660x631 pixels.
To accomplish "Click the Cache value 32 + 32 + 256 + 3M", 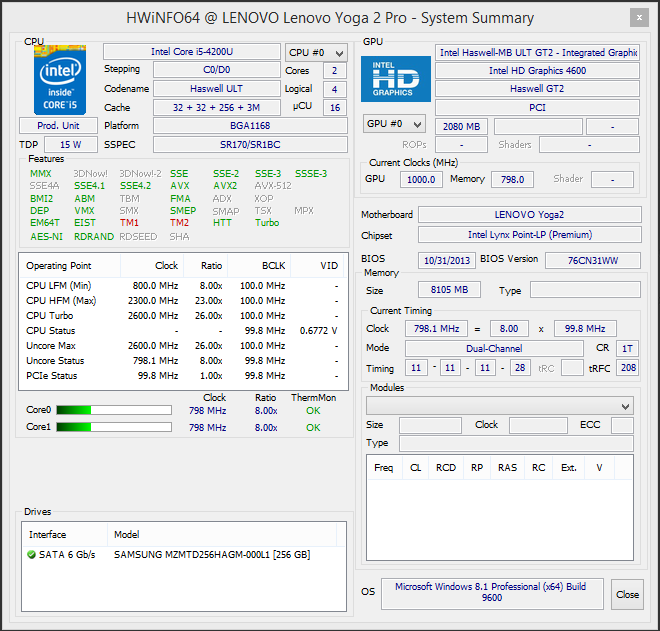I will 217,107.
